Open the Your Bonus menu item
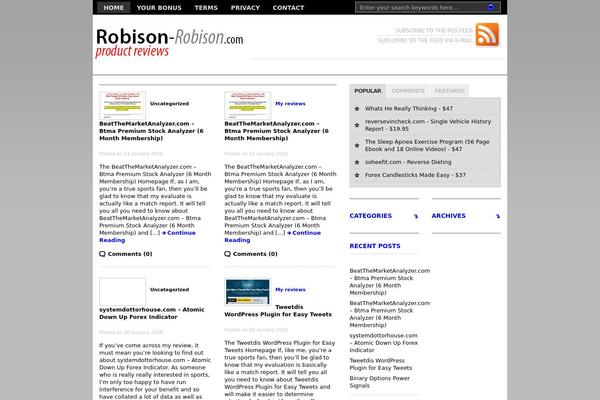The image size is (600, 400). (159, 7)
